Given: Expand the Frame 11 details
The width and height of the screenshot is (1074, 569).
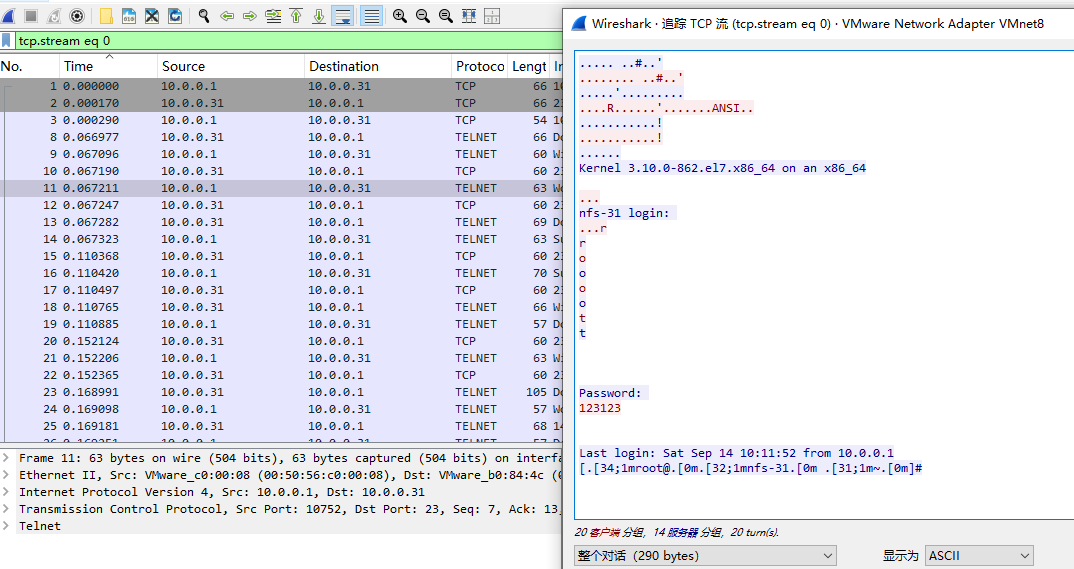Looking at the screenshot, I should tap(7, 458).
